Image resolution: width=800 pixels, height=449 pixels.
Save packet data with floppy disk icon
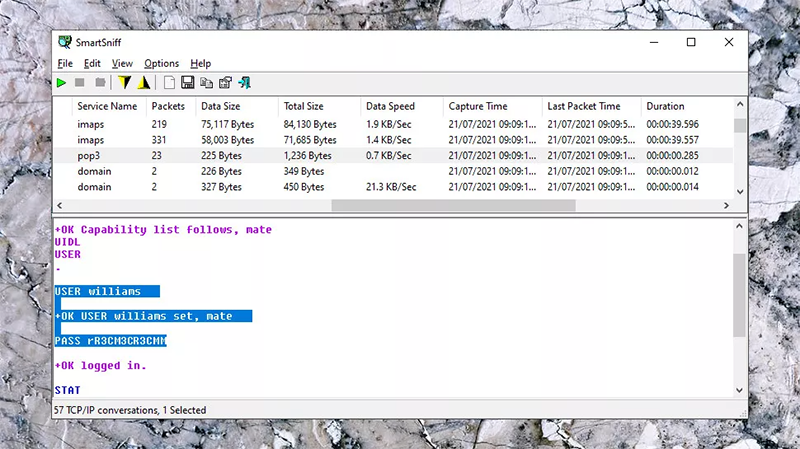187,83
